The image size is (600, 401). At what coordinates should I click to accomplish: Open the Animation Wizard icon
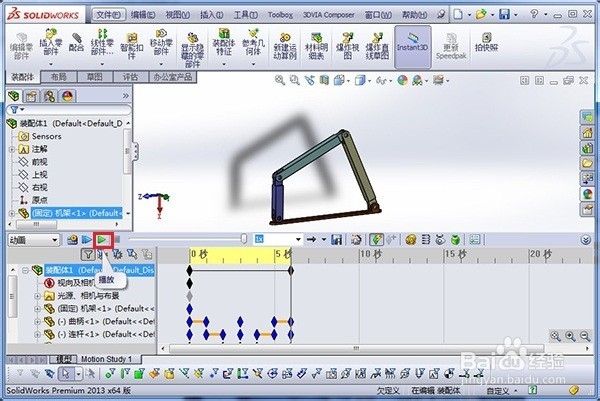[x=356, y=240]
